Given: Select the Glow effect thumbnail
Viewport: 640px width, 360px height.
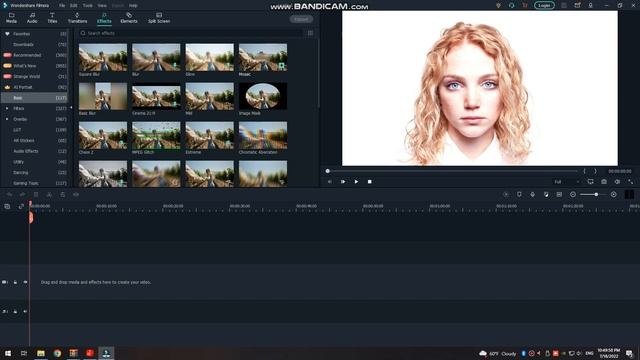Looking at the screenshot, I should click(210, 57).
